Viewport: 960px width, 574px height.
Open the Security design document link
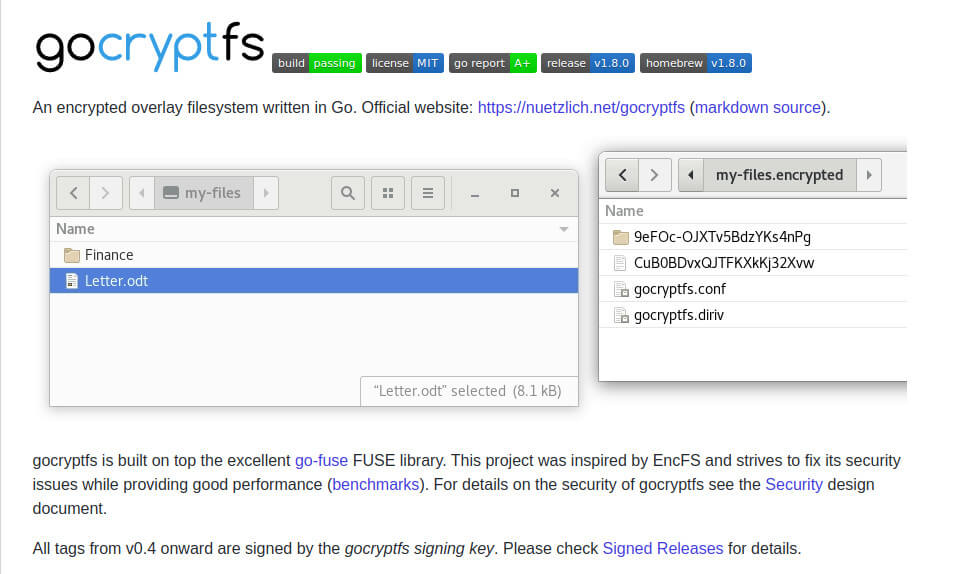coord(794,485)
